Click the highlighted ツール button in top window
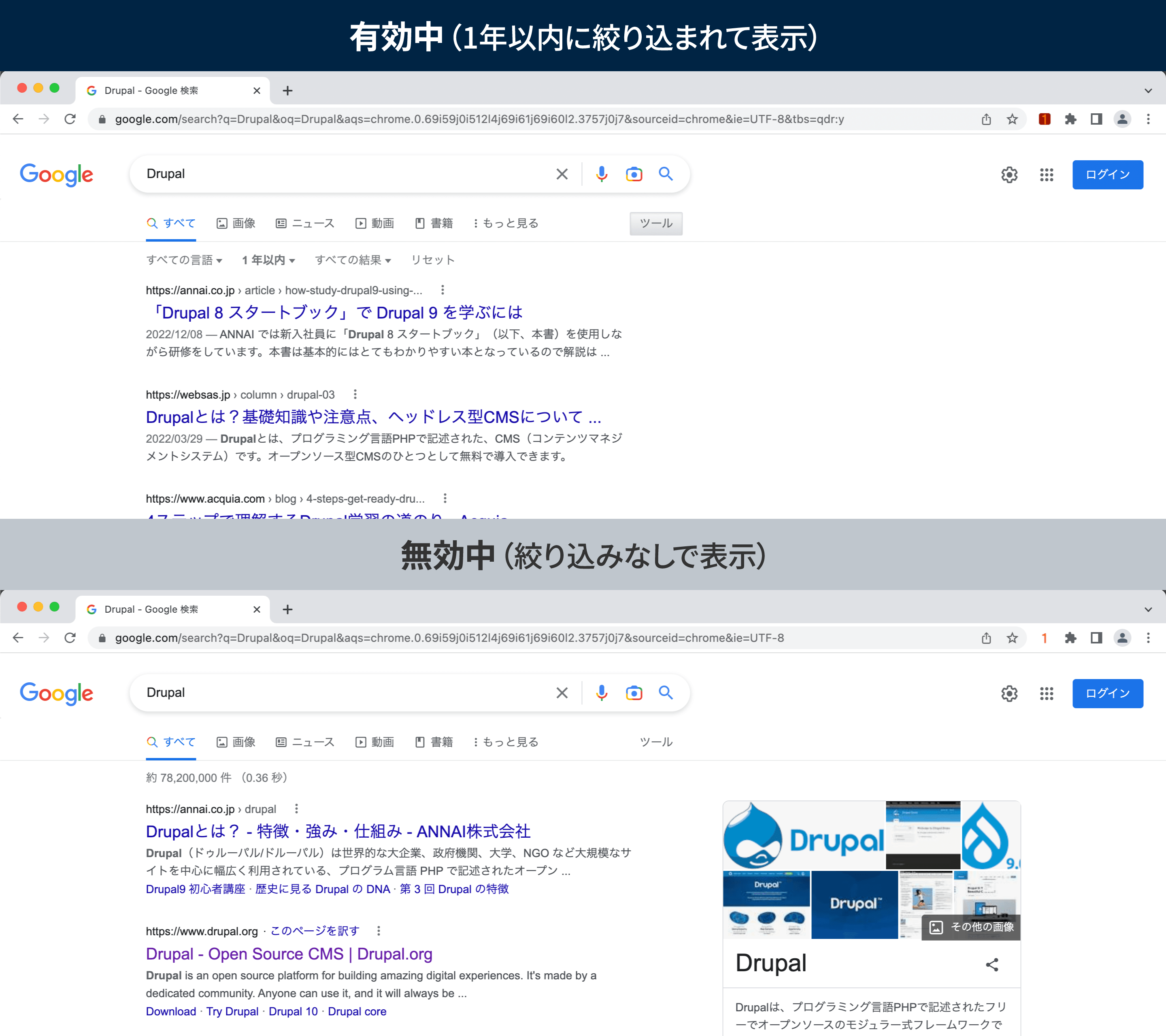1166x1036 pixels. coord(656,223)
